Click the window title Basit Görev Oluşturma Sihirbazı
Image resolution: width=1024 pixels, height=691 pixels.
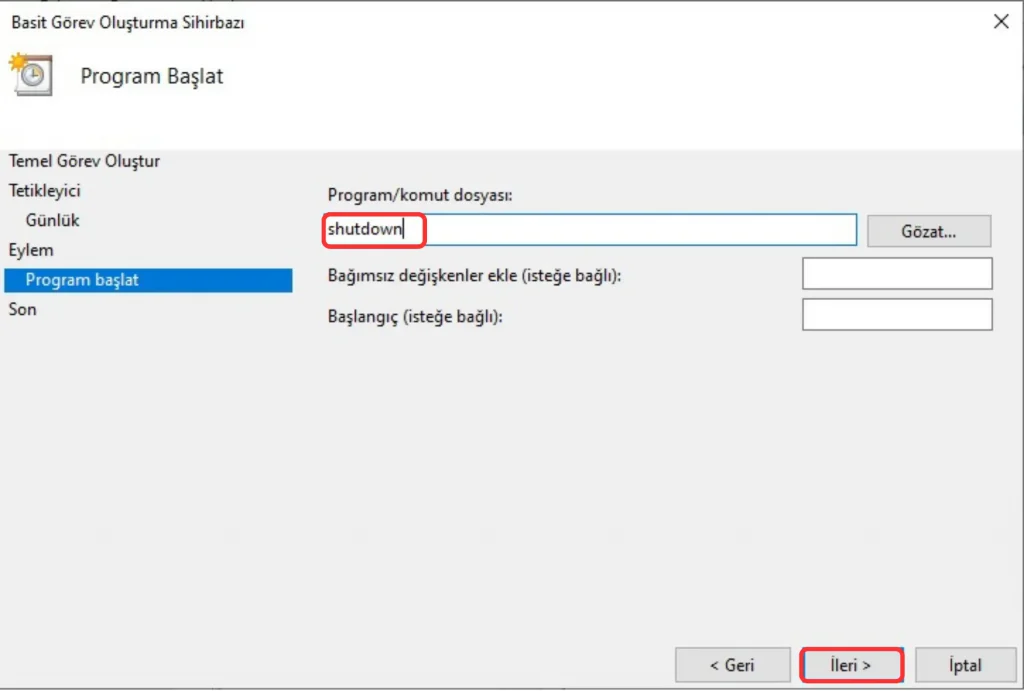click(128, 22)
